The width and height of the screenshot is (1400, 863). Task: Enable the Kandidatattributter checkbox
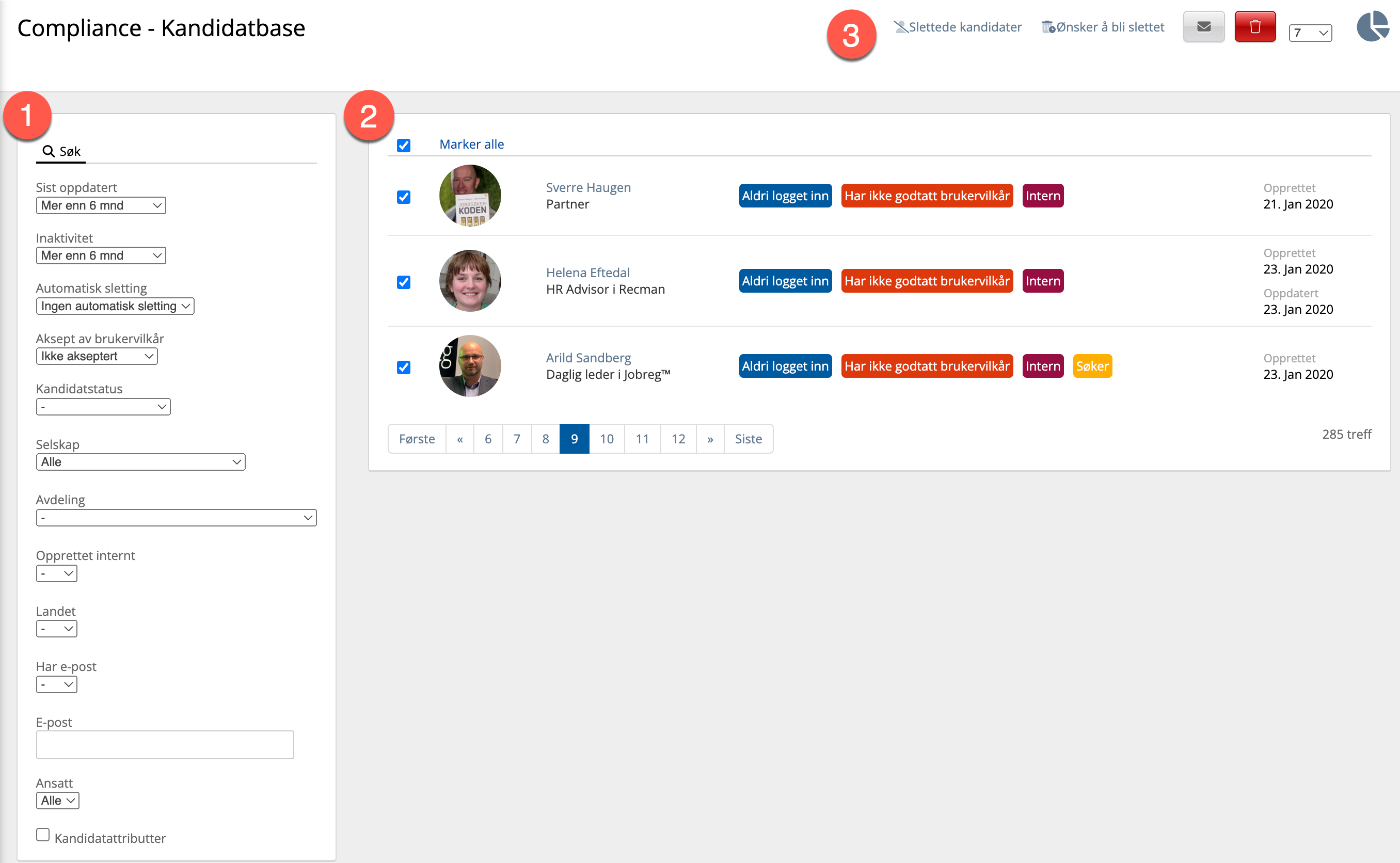43,835
